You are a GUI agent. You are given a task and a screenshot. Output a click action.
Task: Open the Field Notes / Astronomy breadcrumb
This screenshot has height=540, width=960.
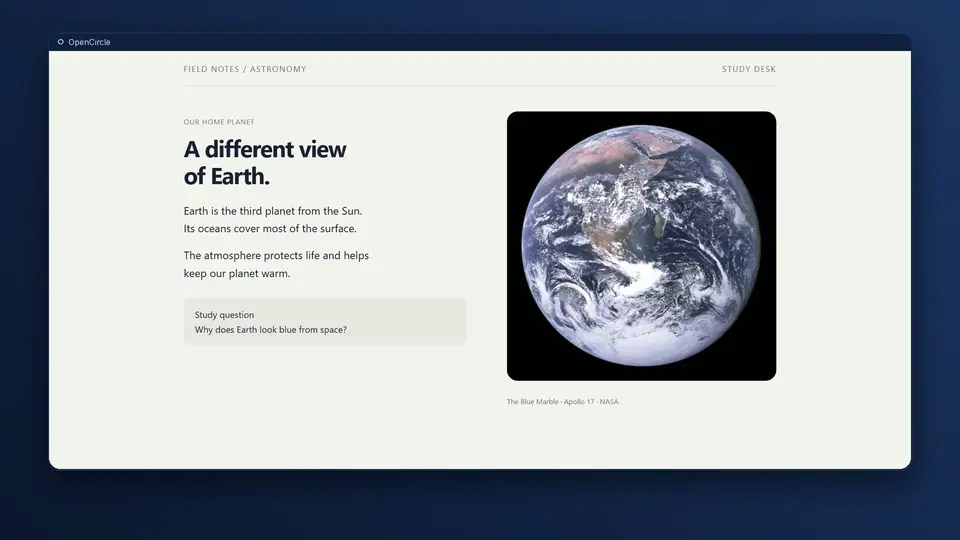pyautogui.click(x=245, y=69)
